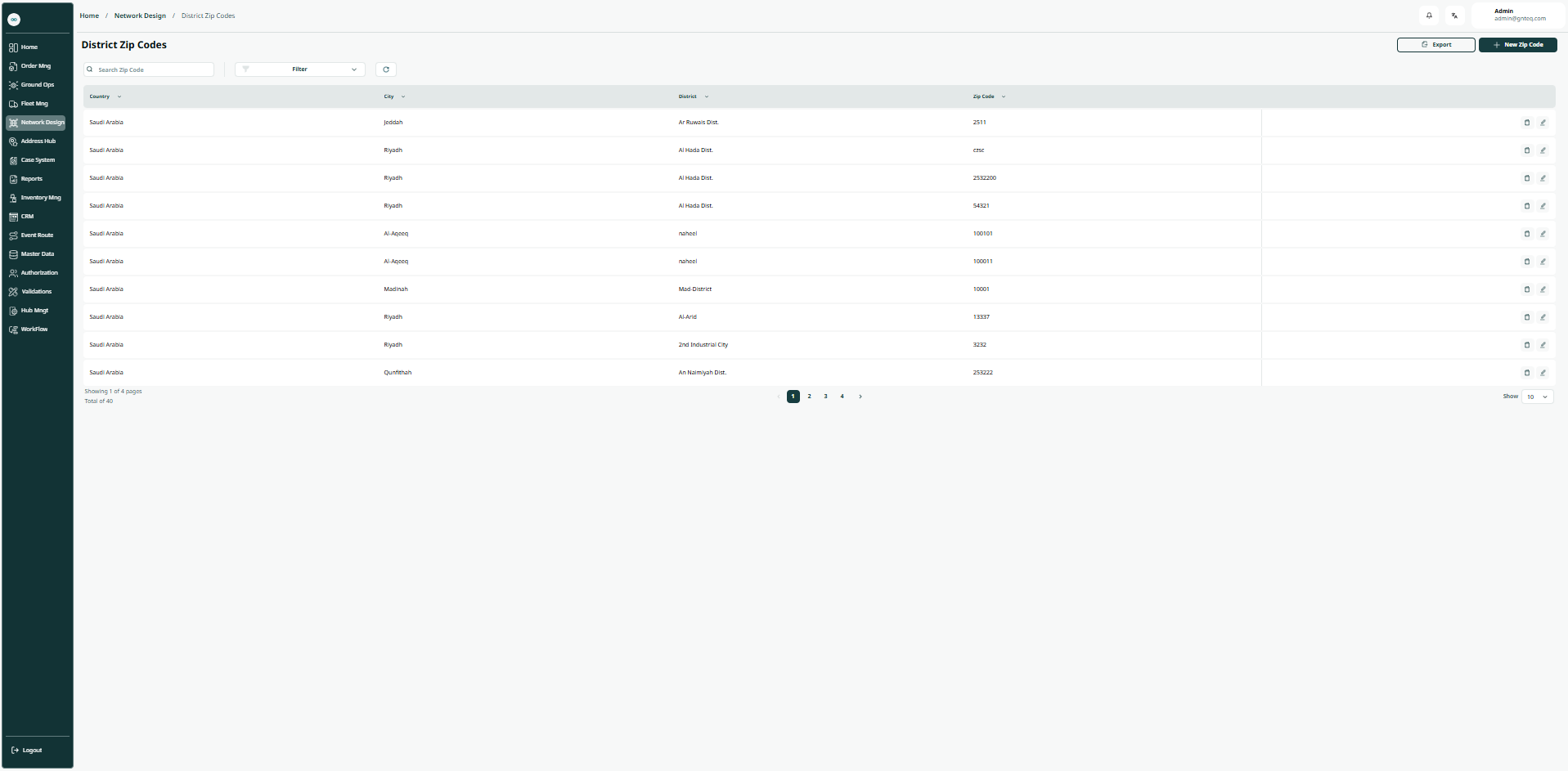This screenshot has width=1568, height=771.
Task: Select Inventory Mng from the sidebar
Action: [40, 198]
